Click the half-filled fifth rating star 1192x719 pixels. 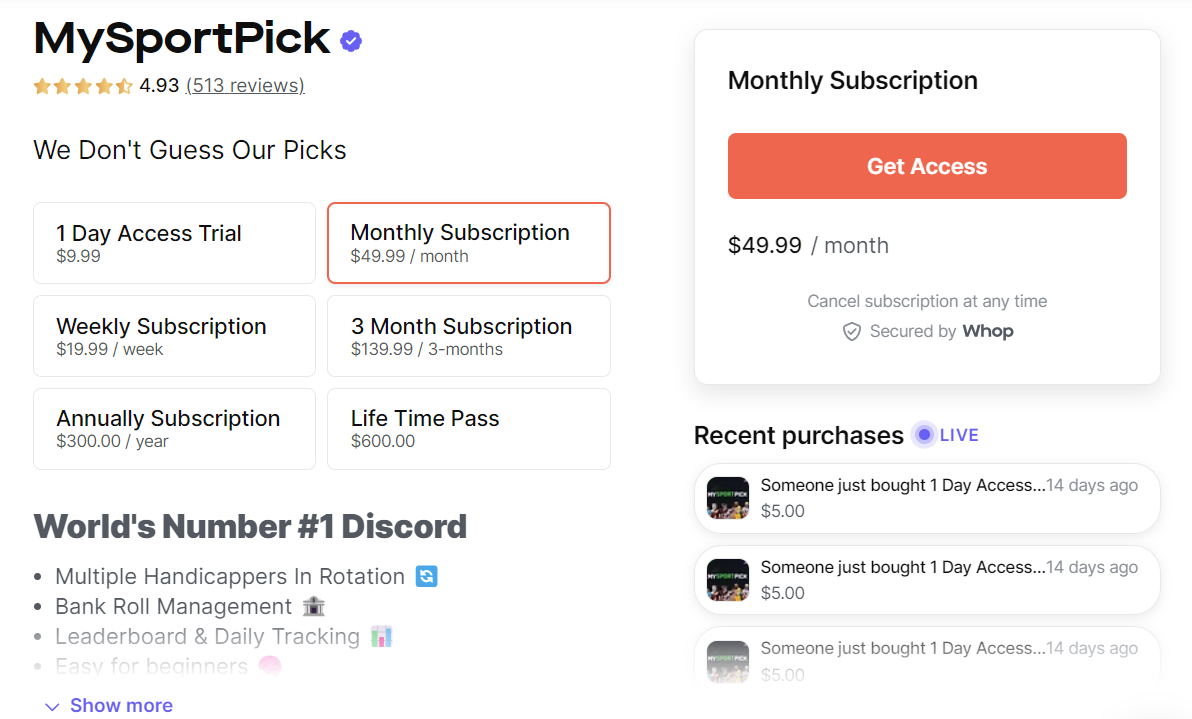[126, 86]
